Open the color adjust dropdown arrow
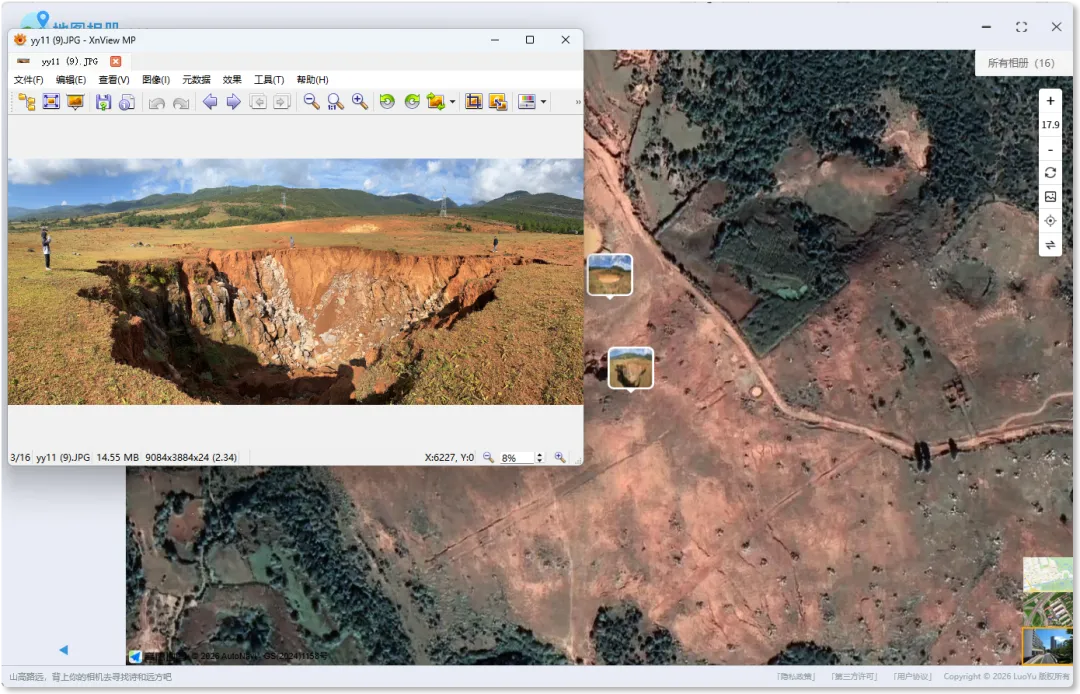 coord(543,102)
